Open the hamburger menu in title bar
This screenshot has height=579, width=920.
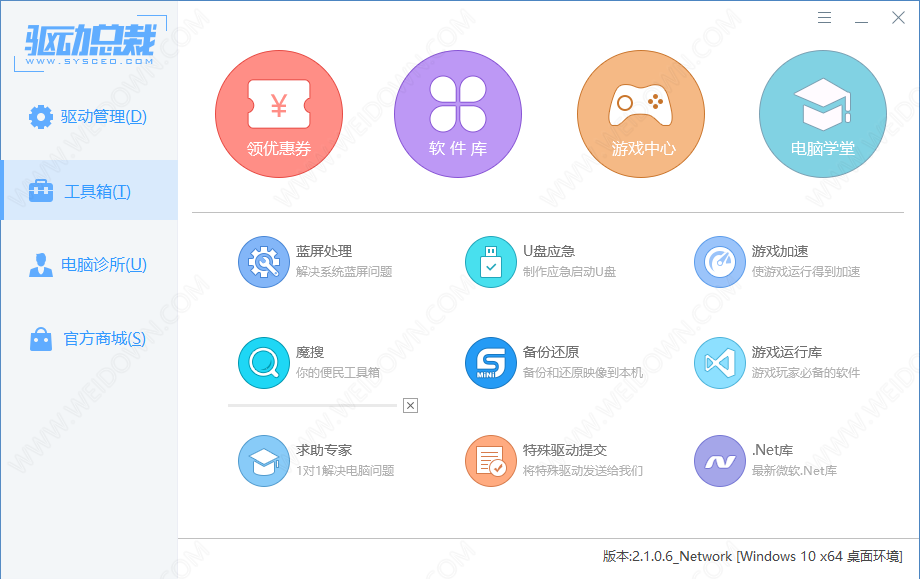point(824,18)
